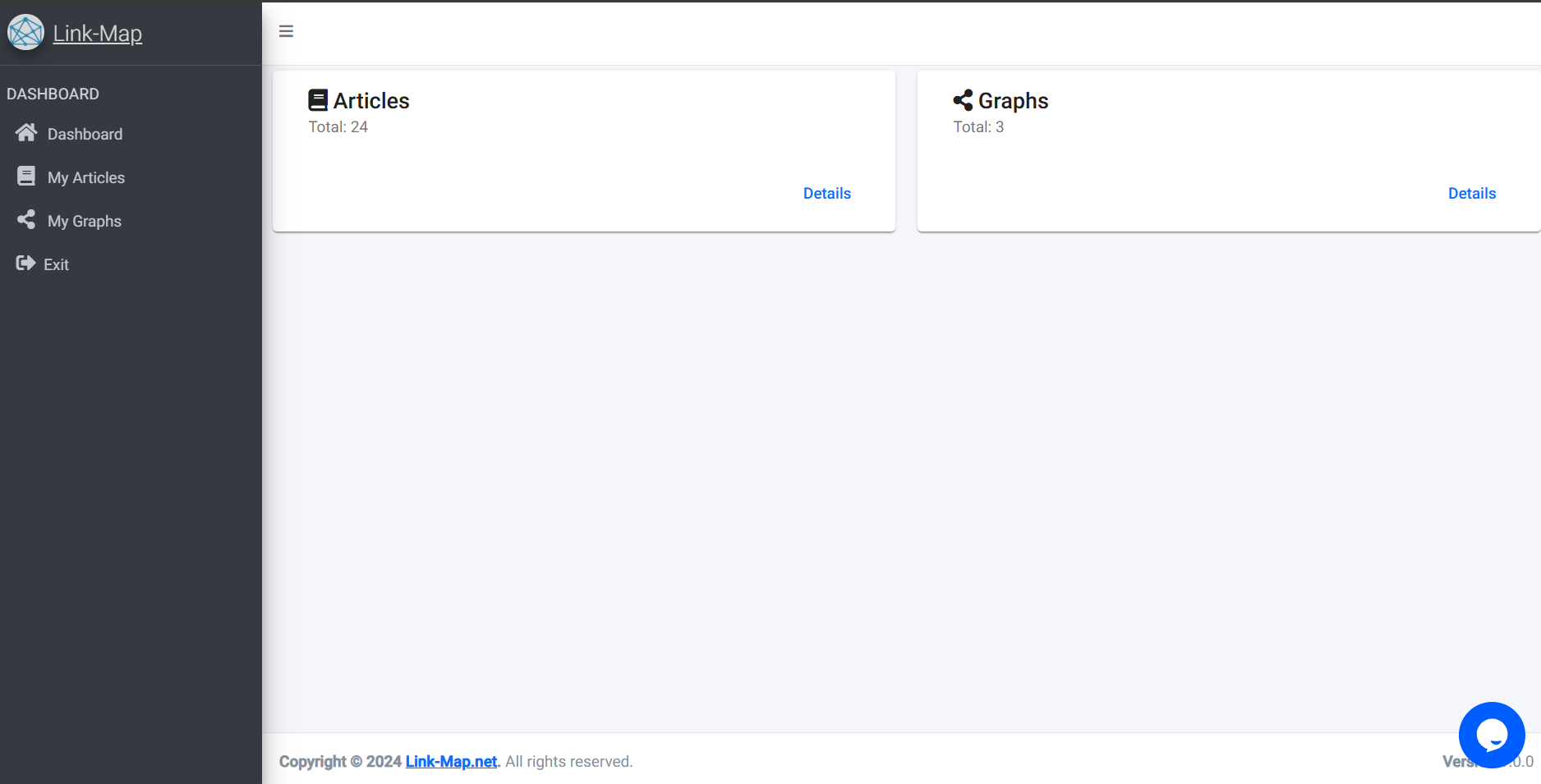Click the book icon on Articles card
Viewport: 1541px width, 784px height.
(318, 100)
